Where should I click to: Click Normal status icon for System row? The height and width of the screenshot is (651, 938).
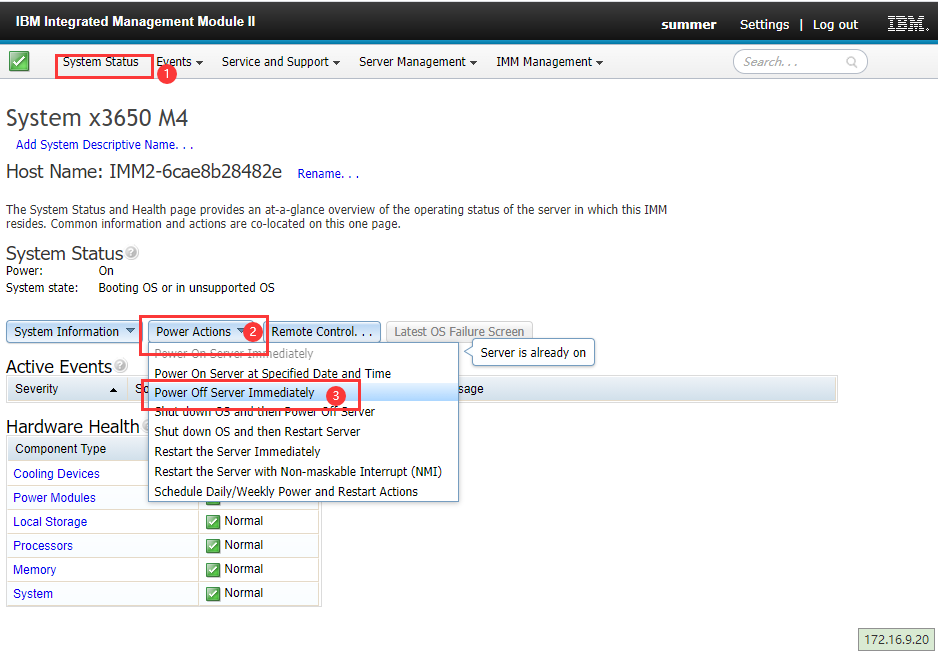coord(213,594)
